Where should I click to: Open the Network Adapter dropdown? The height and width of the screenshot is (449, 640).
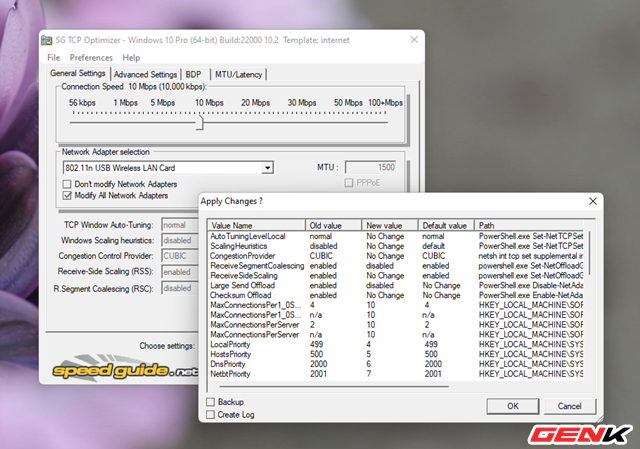point(268,168)
